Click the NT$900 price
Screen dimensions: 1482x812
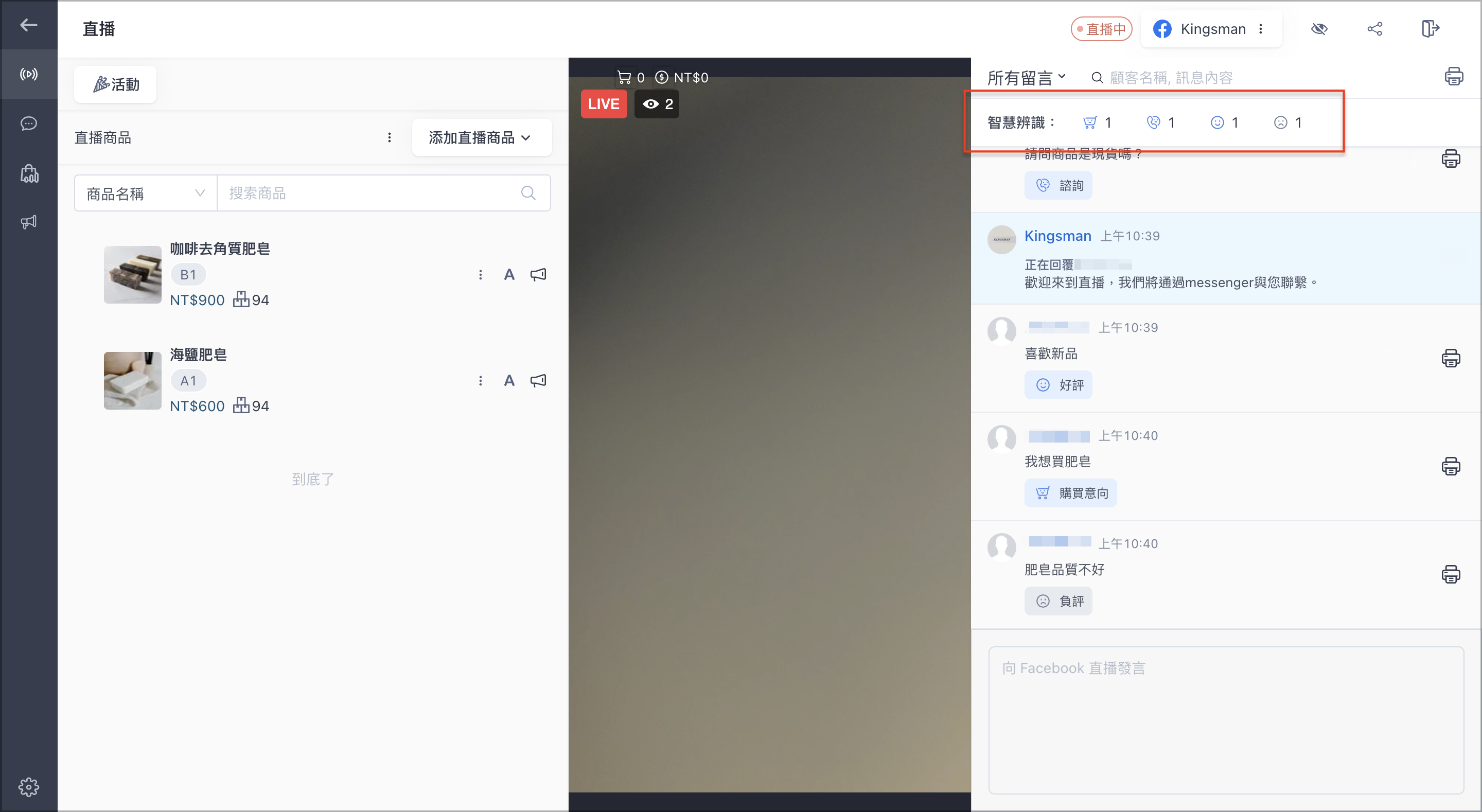pos(197,301)
